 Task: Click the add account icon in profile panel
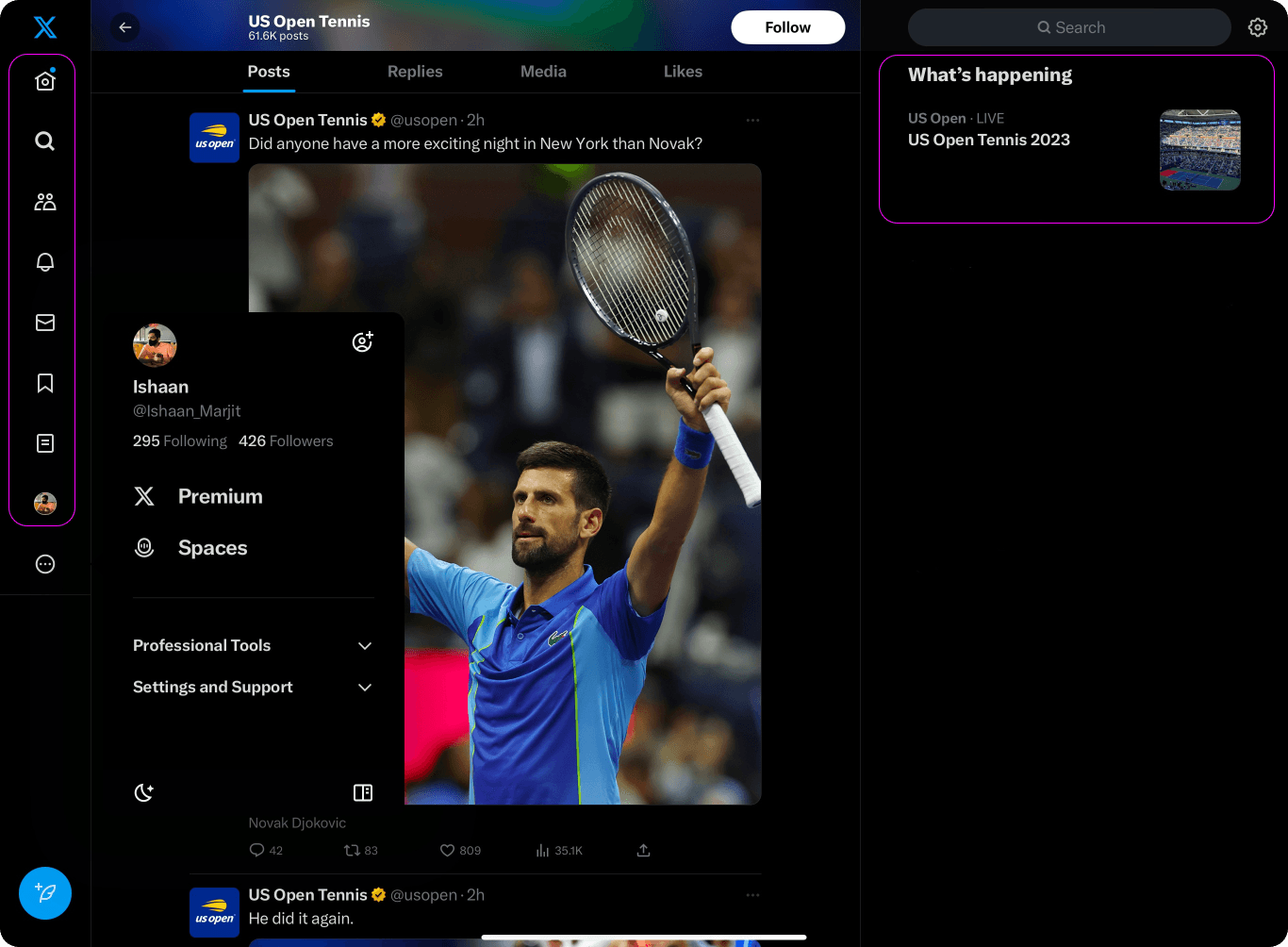363,341
